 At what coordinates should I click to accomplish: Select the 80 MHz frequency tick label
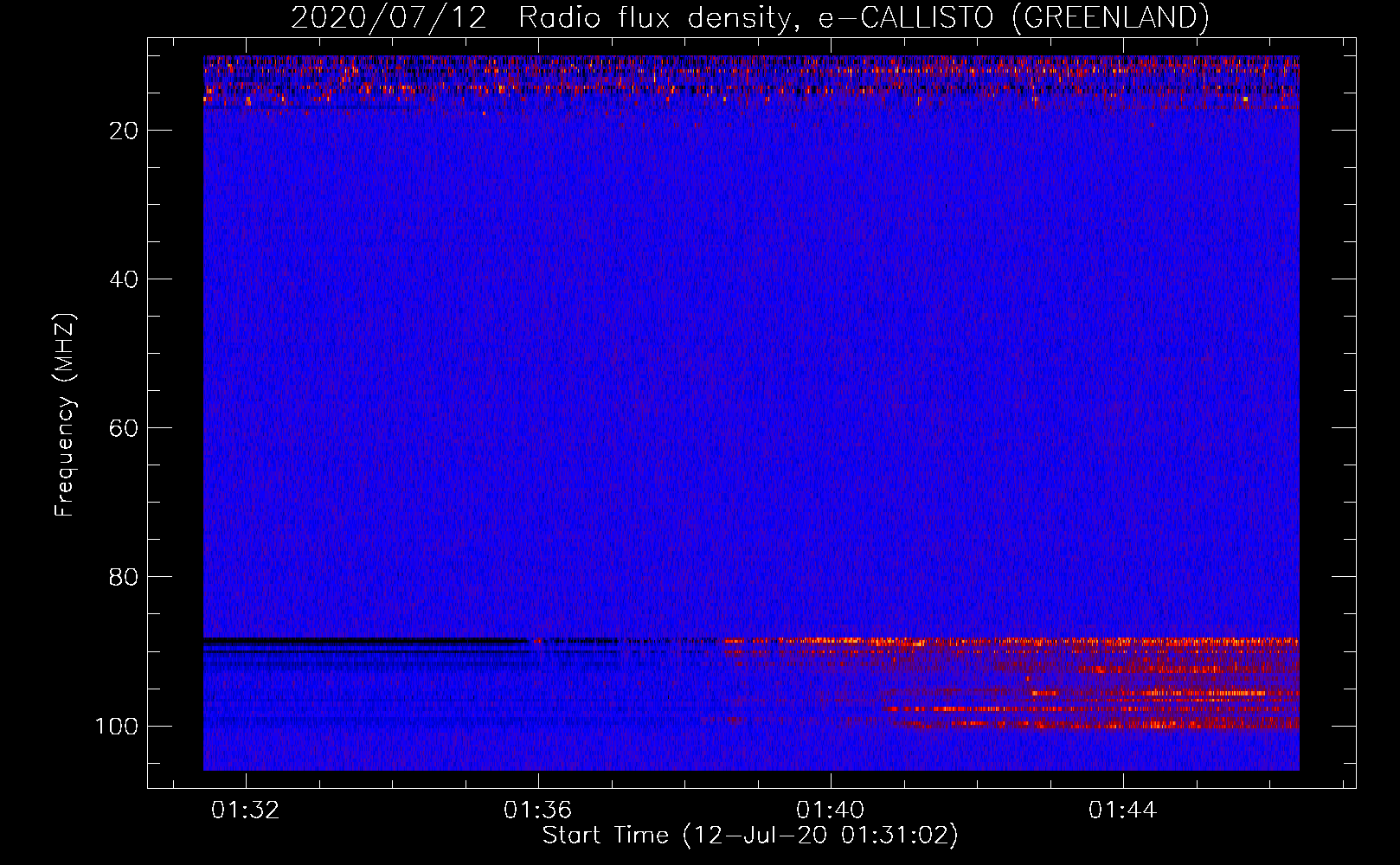point(124,577)
